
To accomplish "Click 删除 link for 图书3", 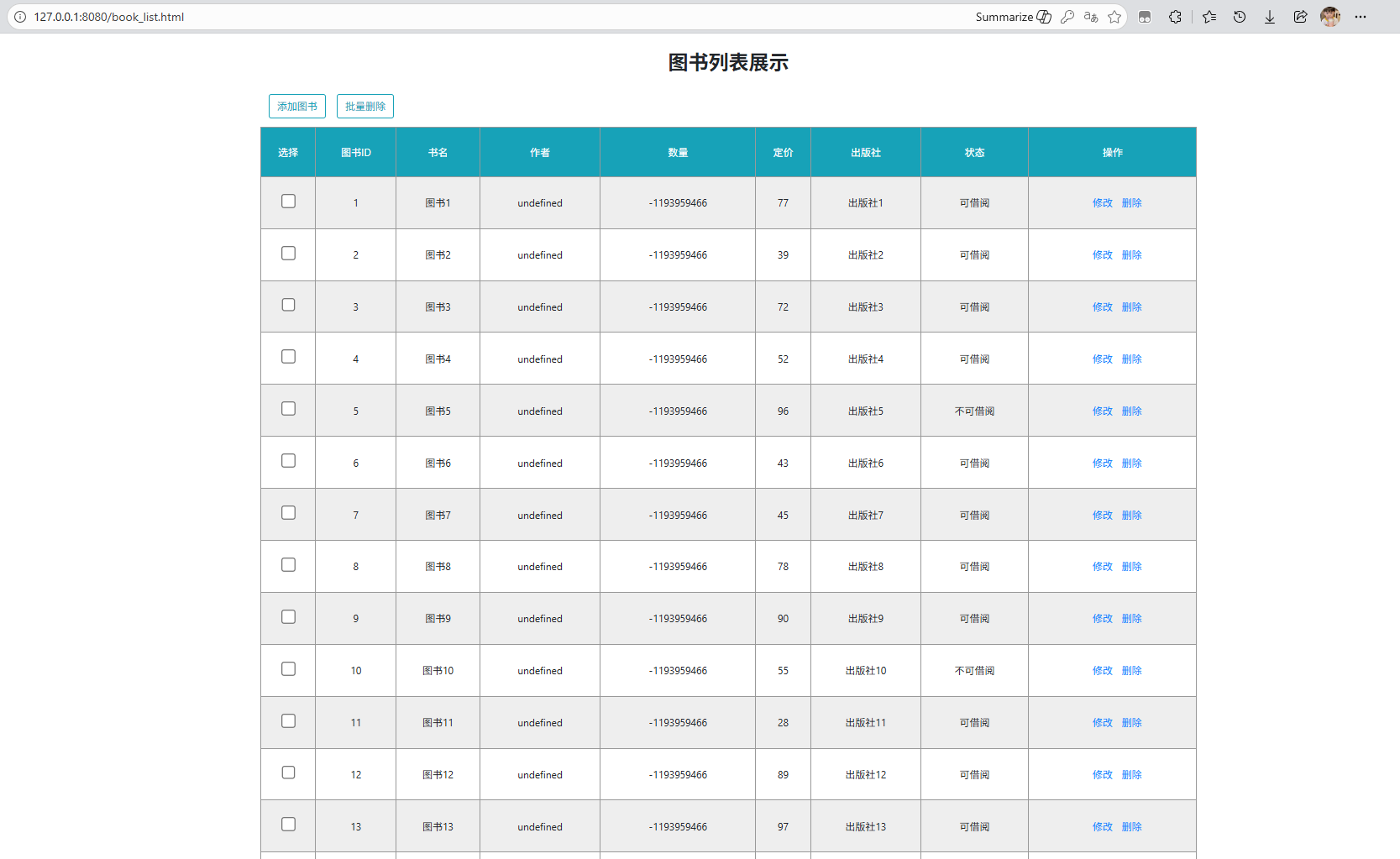I will pyautogui.click(x=1131, y=307).
